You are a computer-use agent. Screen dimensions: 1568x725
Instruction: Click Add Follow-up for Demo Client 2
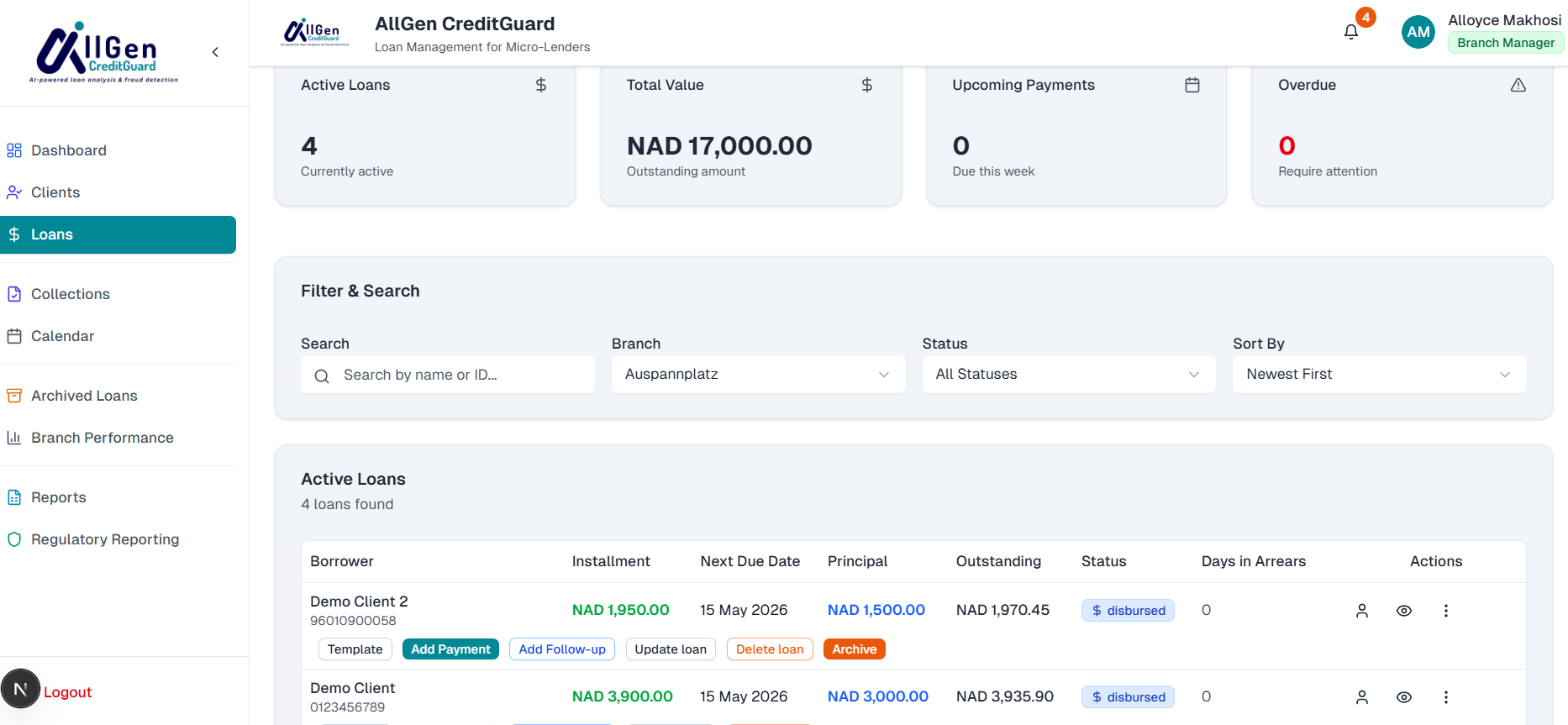562,649
